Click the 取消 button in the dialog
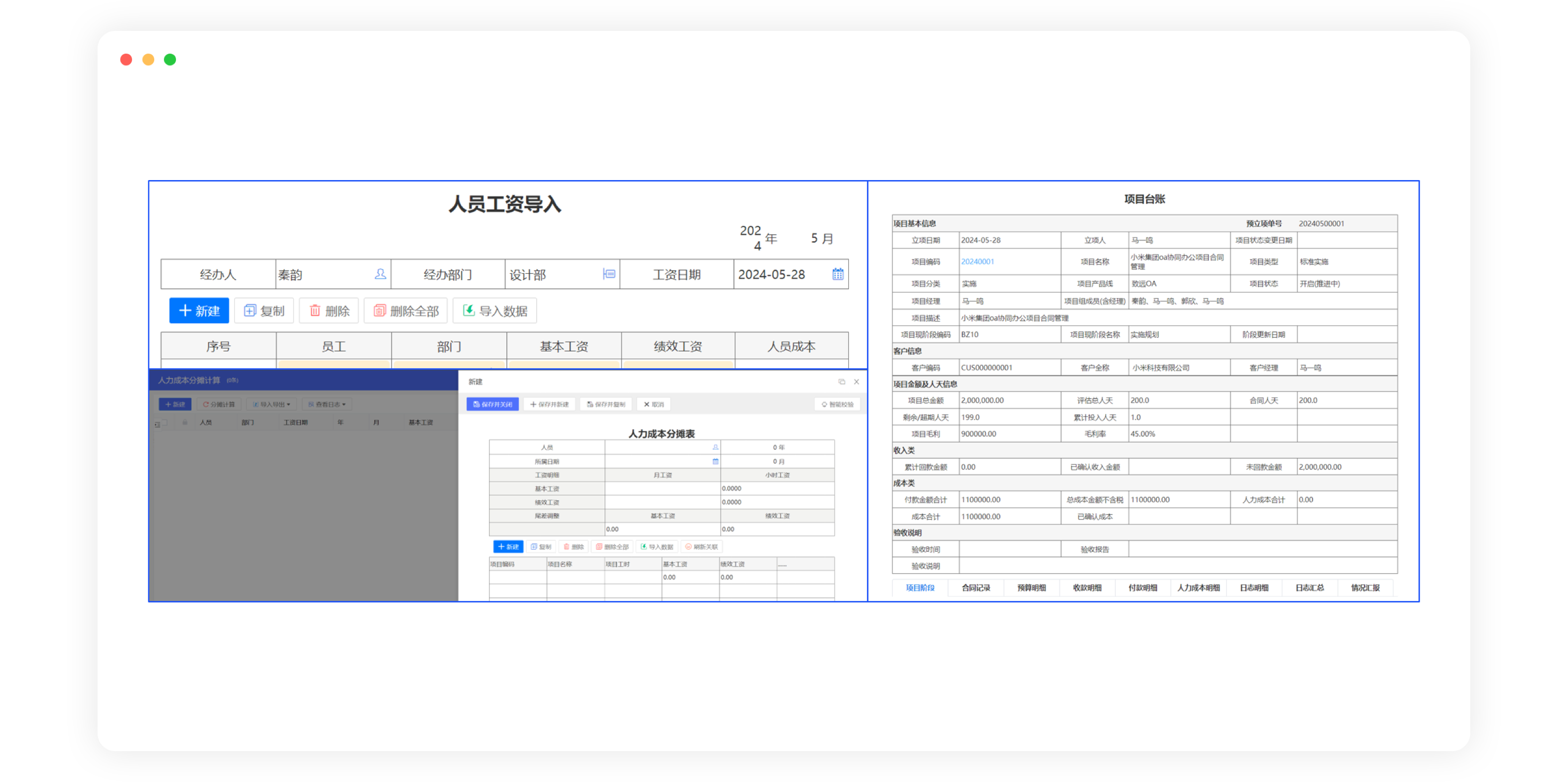 coord(654,405)
